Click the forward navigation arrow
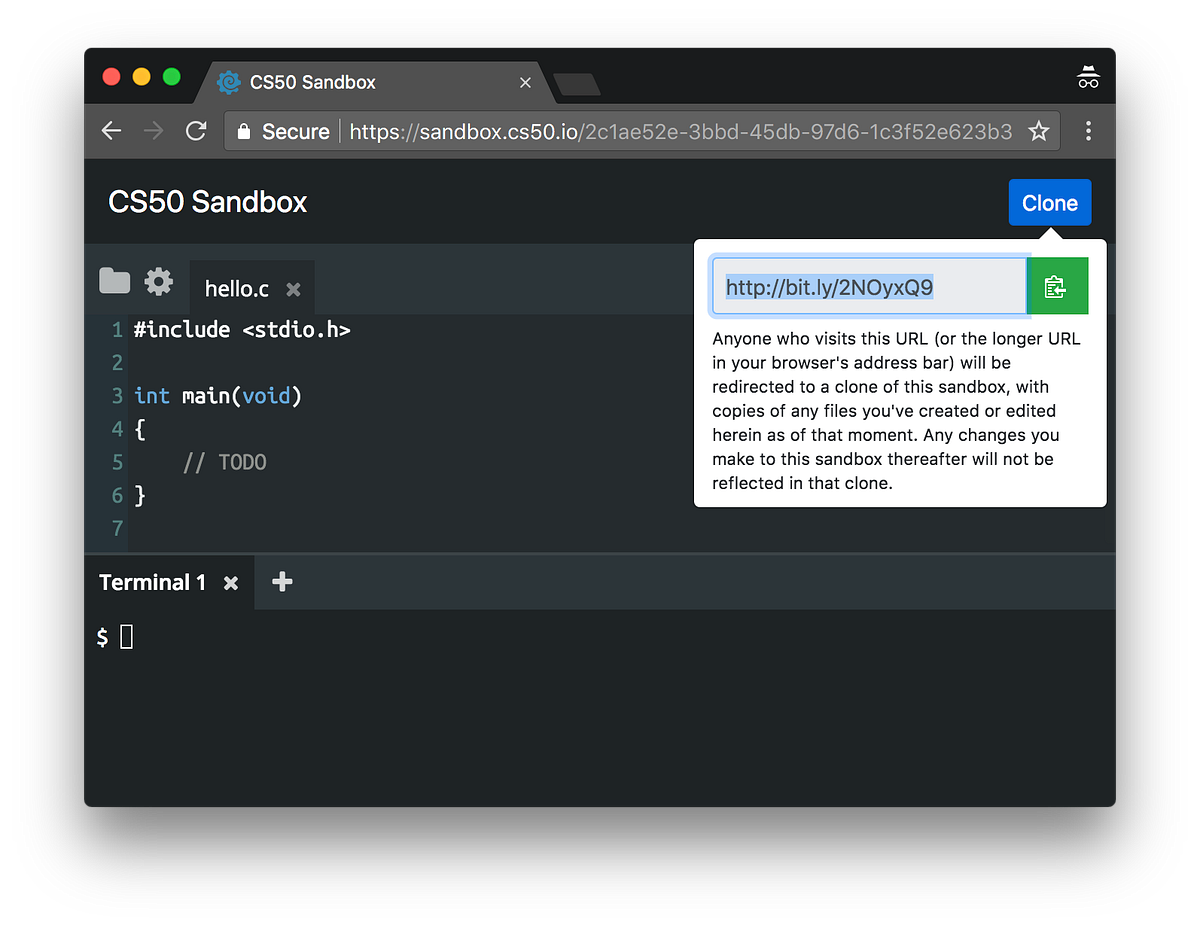 click(153, 131)
